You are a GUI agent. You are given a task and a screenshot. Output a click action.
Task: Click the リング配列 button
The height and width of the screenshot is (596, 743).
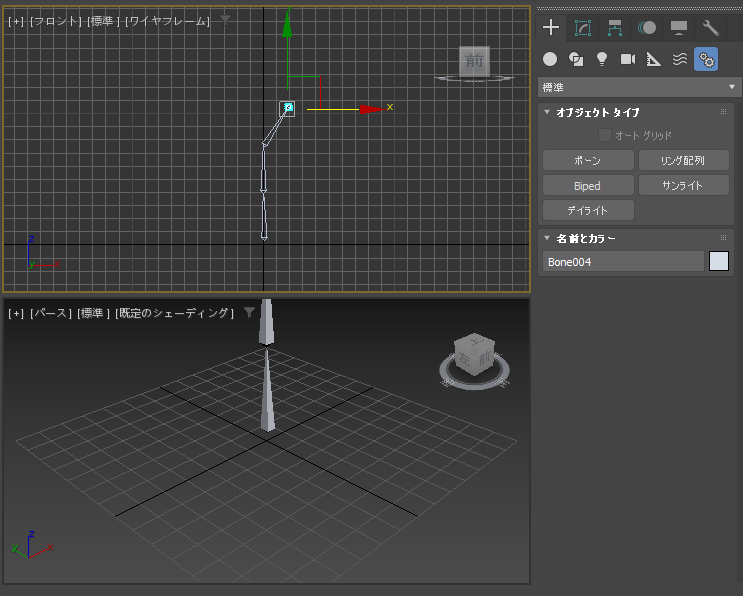[x=684, y=160]
